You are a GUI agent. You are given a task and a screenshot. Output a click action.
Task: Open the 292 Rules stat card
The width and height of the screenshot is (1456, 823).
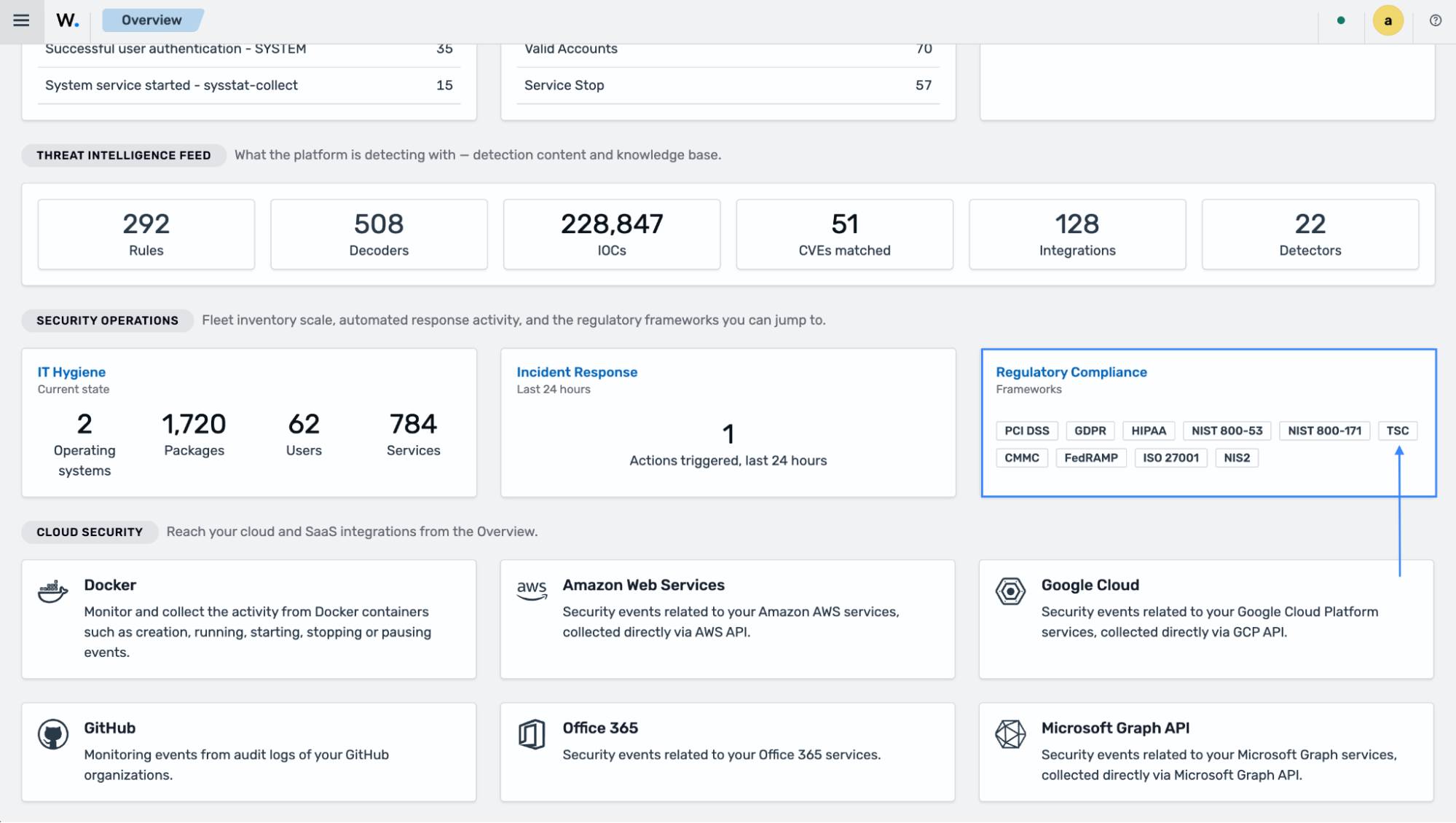click(x=146, y=235)
